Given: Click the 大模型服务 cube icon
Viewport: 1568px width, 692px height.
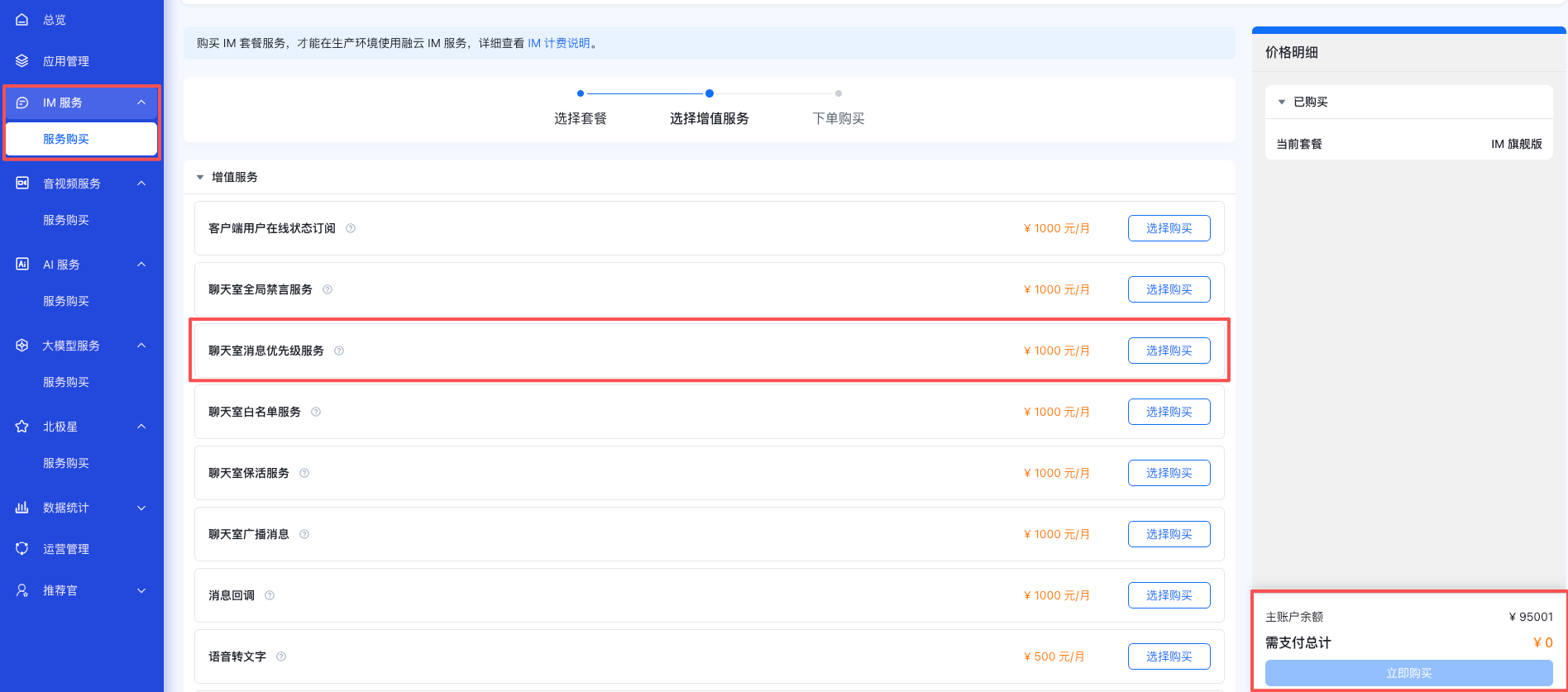Looking at the screenshot, I should pos(22,346).
